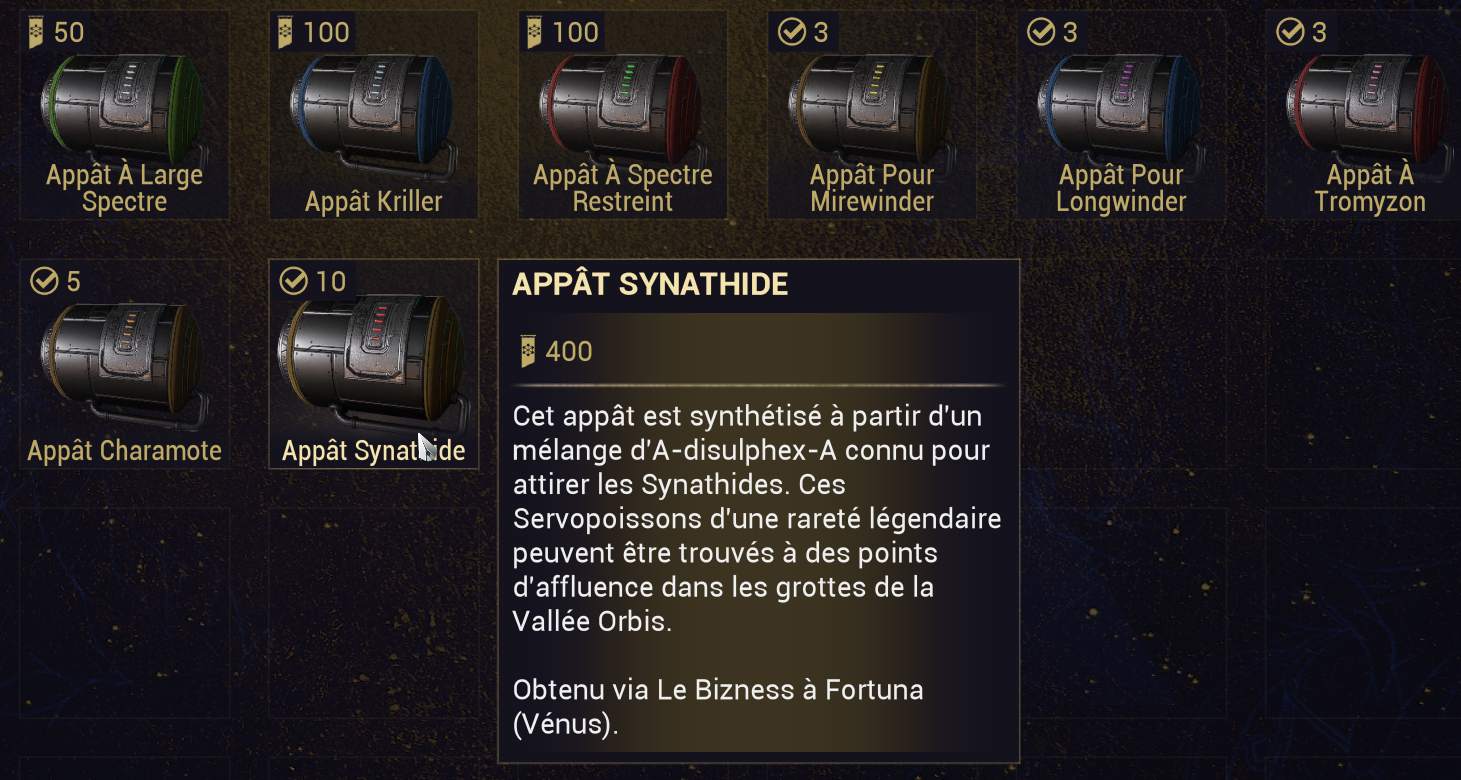The height and width of the screenshot is (780, 1461).
Task: Choose the red Appât À Spectre Restreint canister
Action: 622,106
